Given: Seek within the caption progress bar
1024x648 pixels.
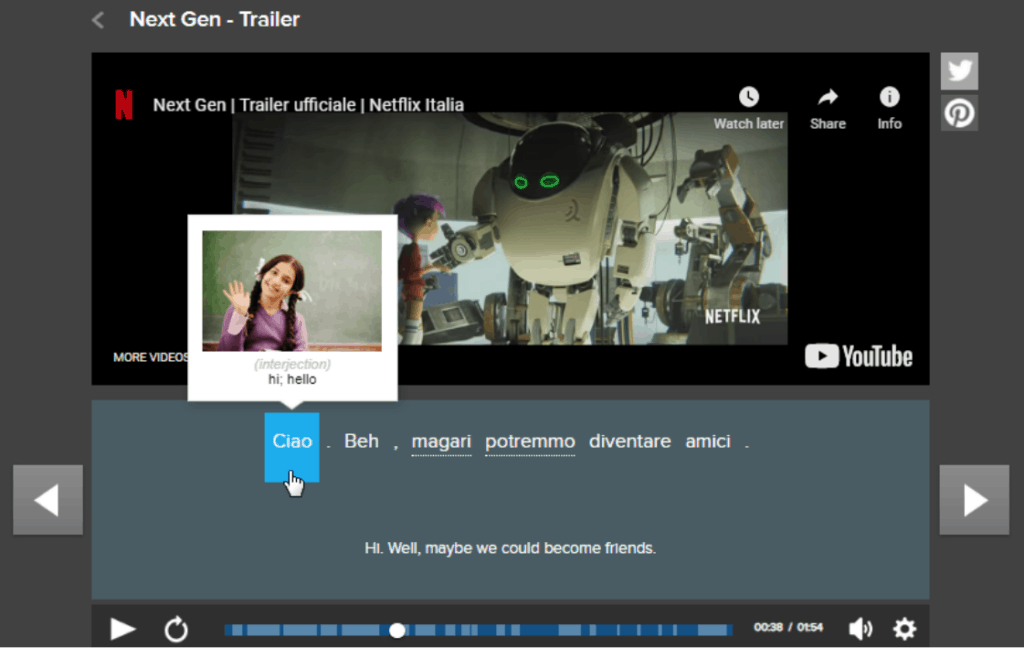Looking at the screenshot, I should 478,630.
